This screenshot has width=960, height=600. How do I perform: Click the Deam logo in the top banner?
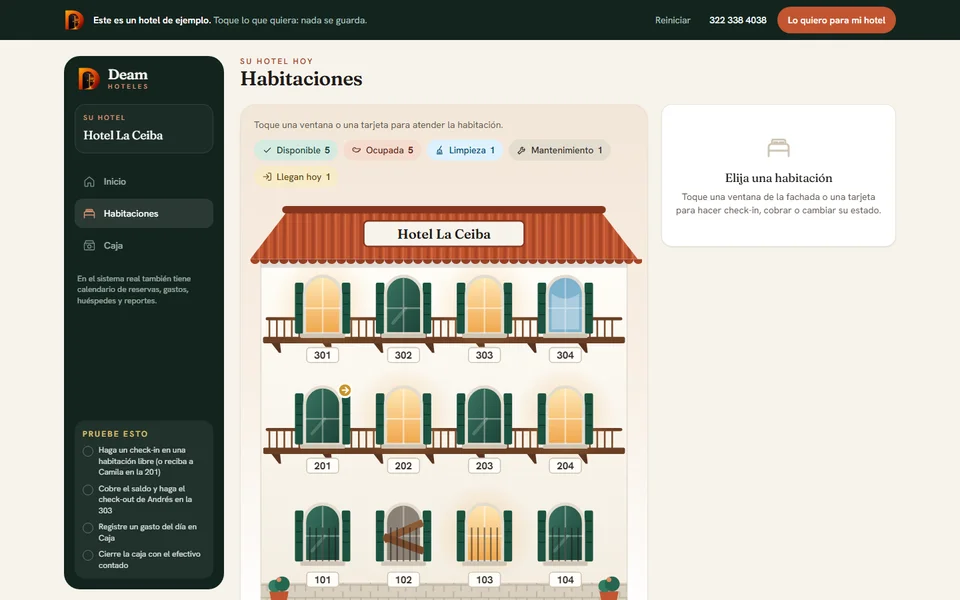click(74, 20)
